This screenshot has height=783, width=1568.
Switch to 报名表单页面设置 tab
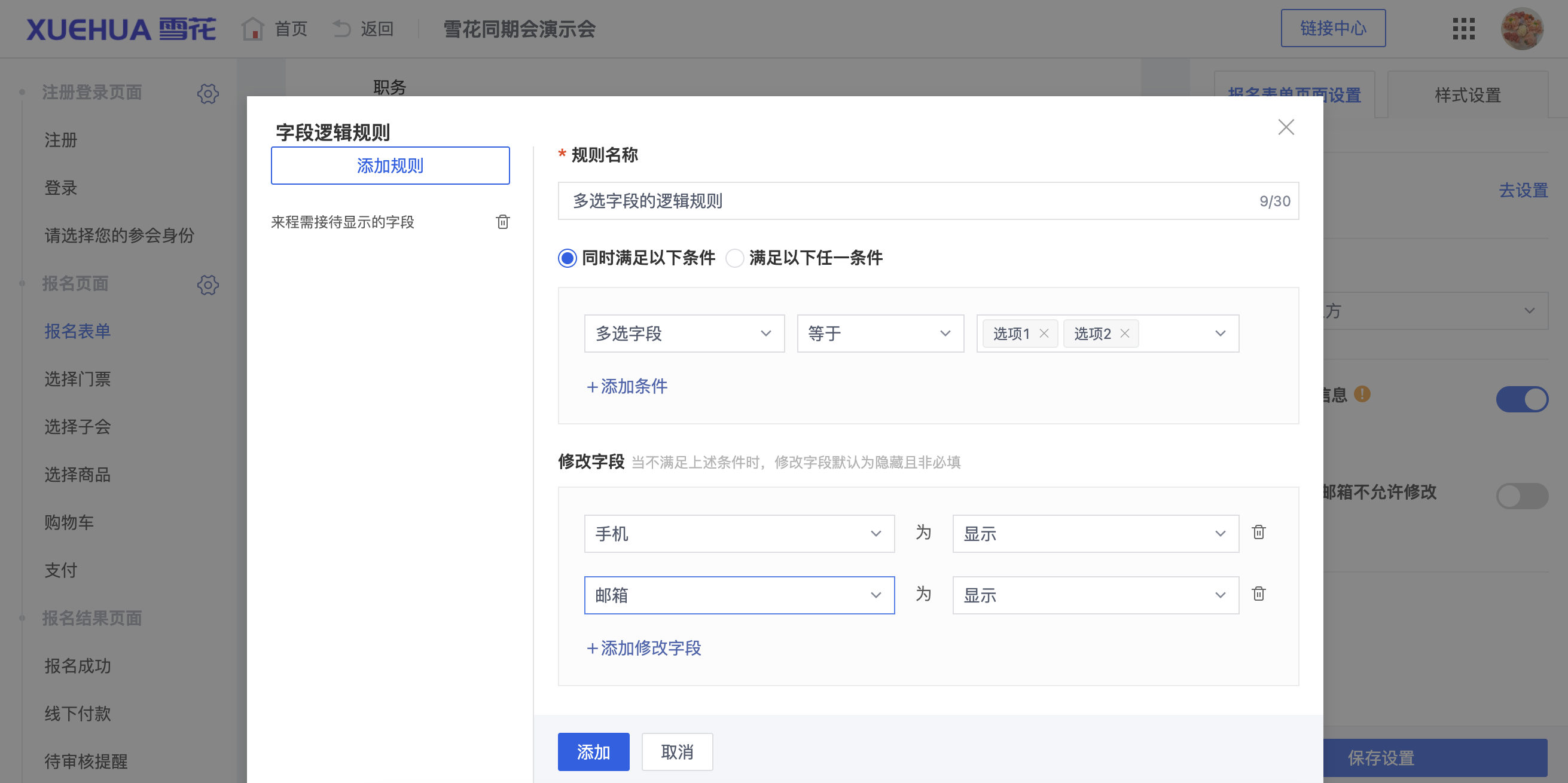[1294, 95]
